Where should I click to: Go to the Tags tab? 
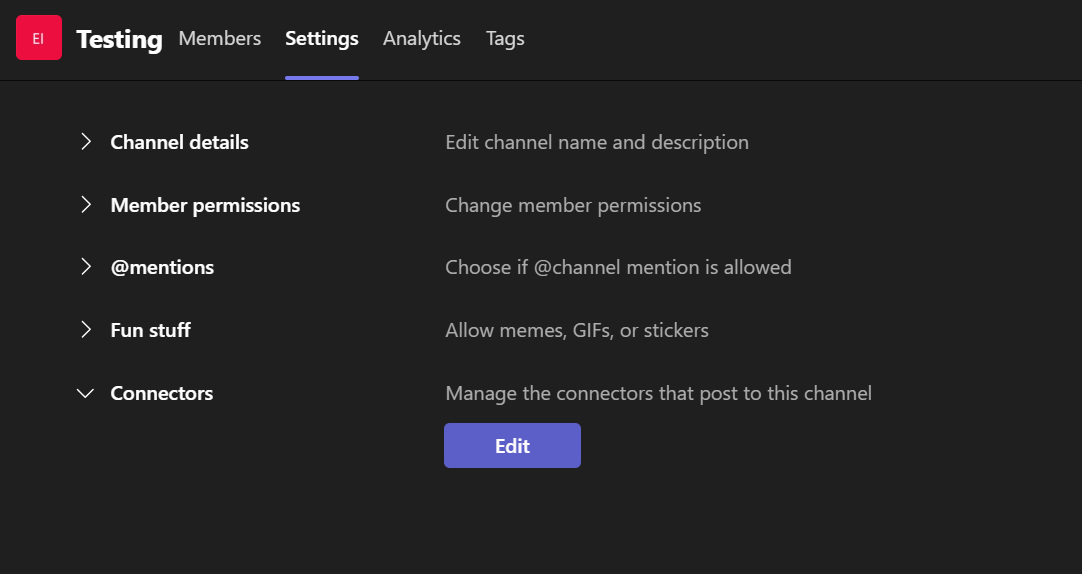tap(505, 39)
